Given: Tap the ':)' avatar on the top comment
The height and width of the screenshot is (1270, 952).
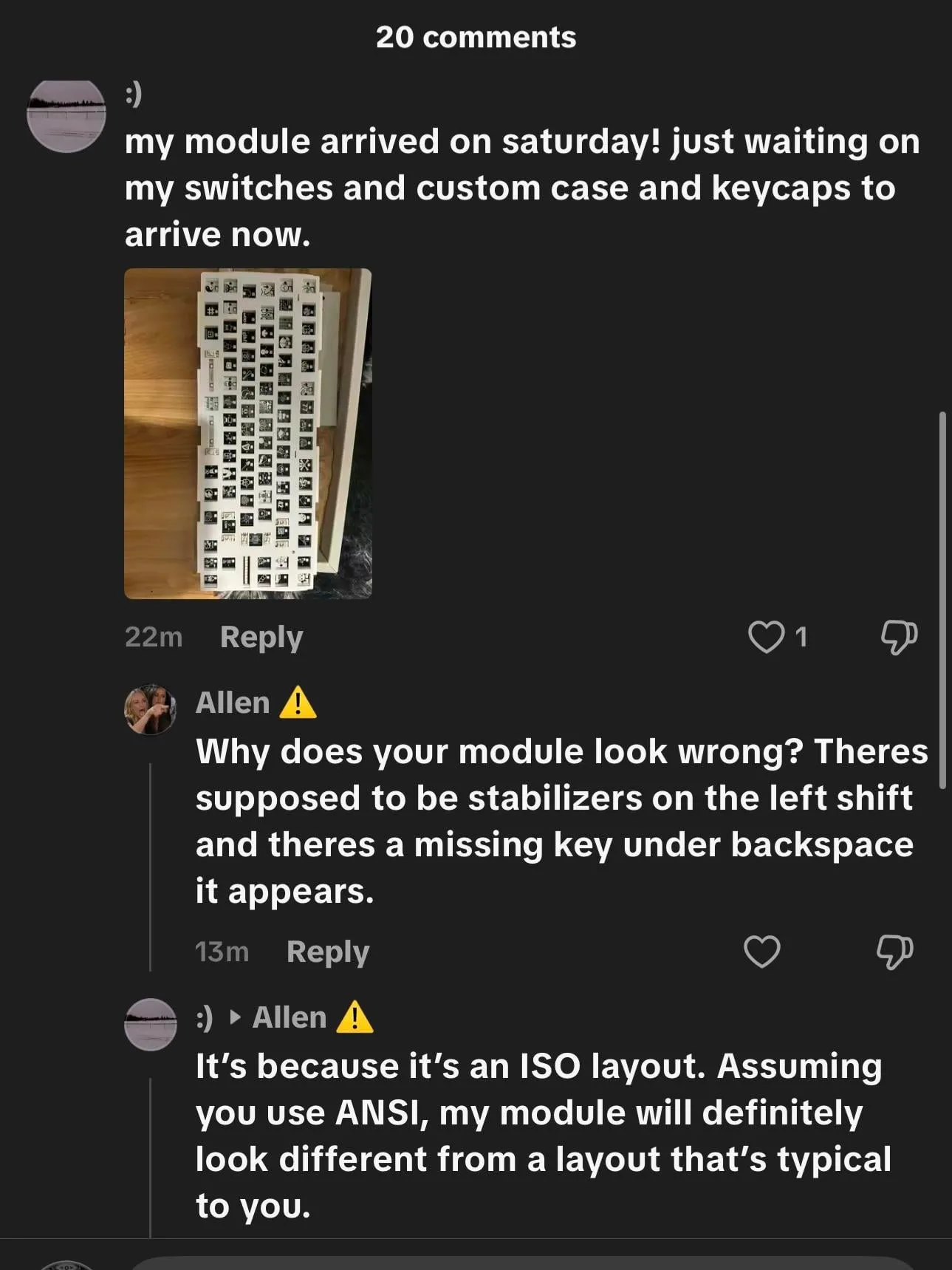Looking at the screenshot, I should coord(66,115).
